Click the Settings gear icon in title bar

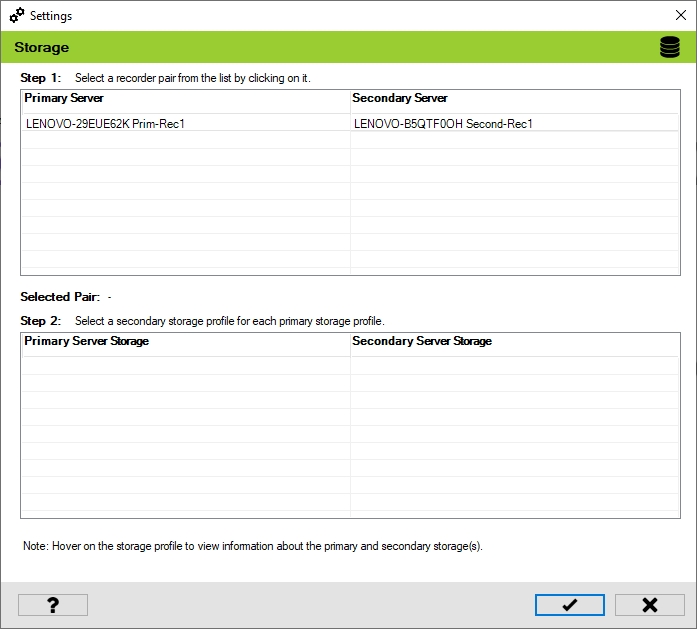(x=16, y=16)
